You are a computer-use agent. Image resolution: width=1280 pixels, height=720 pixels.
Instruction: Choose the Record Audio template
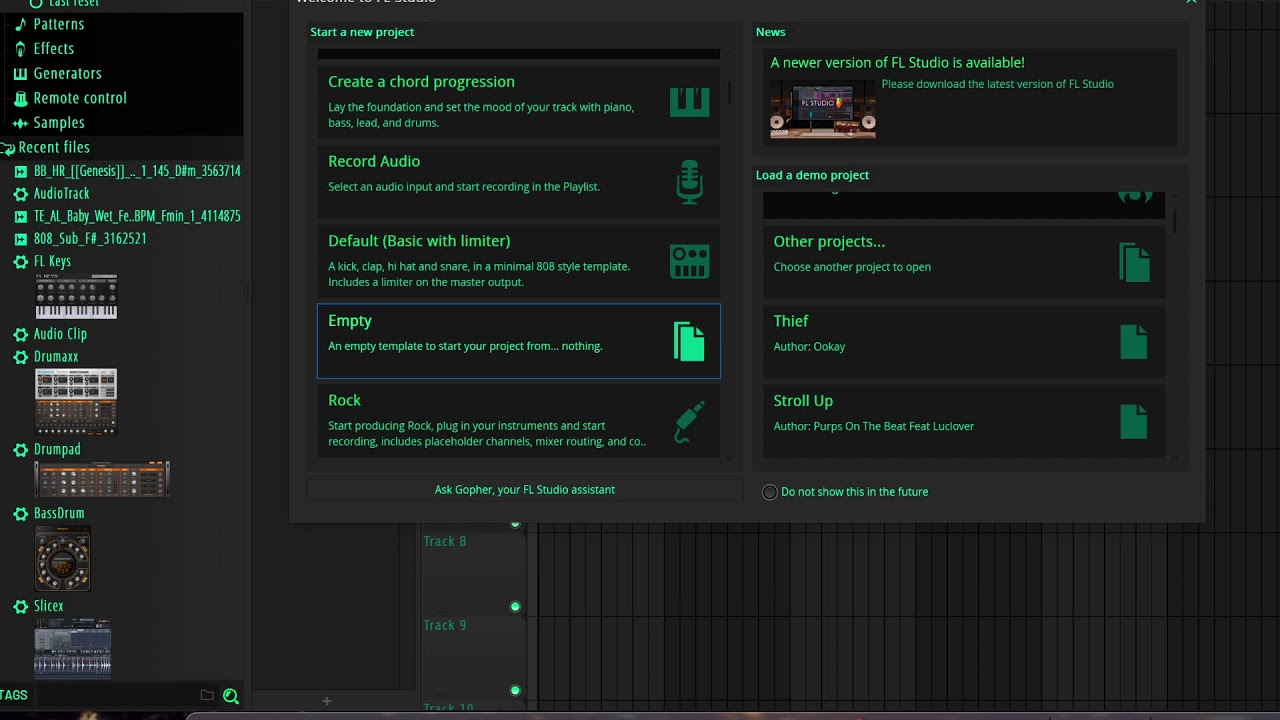coord(519,182)
